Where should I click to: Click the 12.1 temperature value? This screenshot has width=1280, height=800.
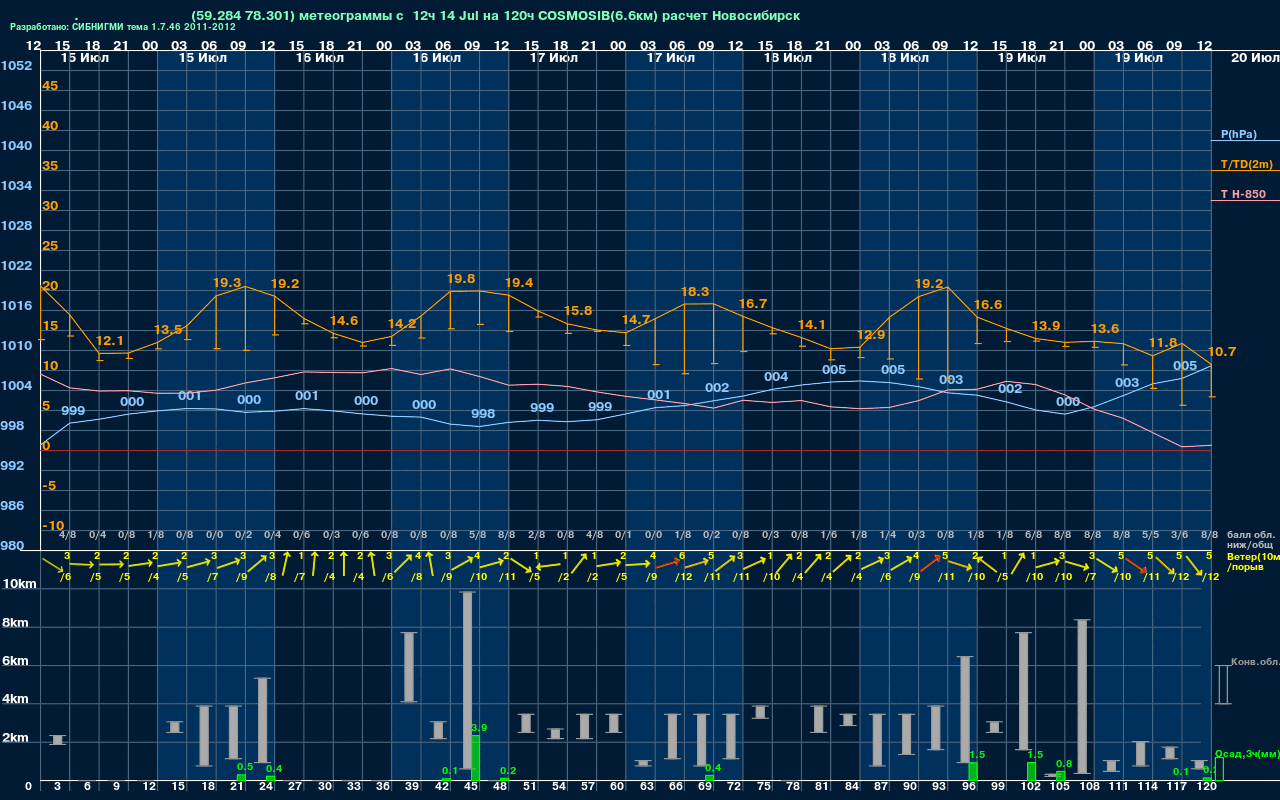coord(110,341)
